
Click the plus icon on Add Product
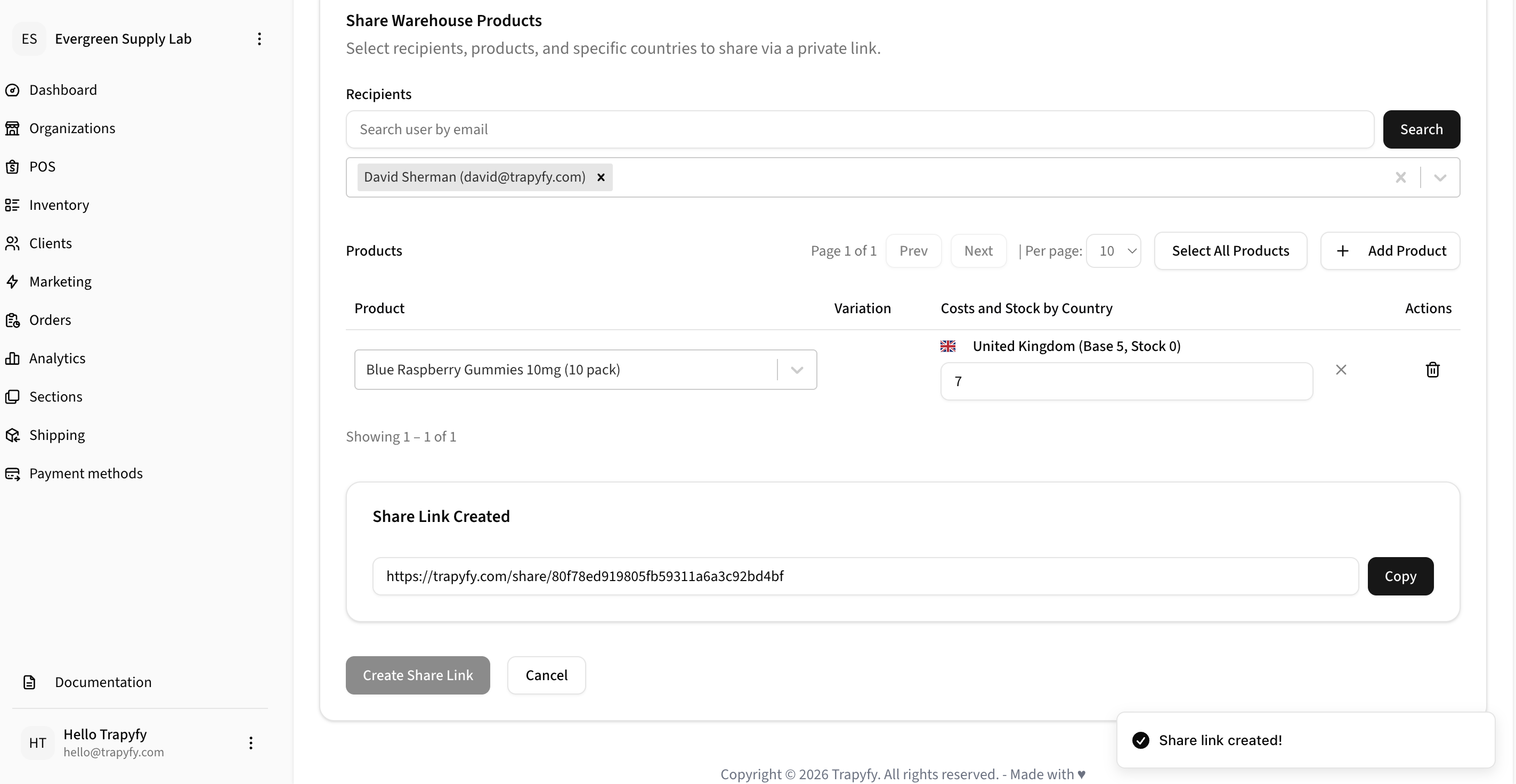1342,251
